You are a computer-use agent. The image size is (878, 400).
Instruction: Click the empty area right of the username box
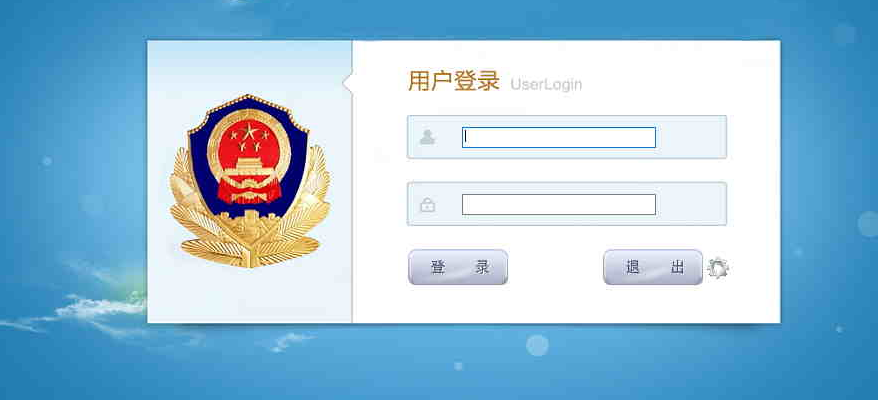[x=691, y=137]
